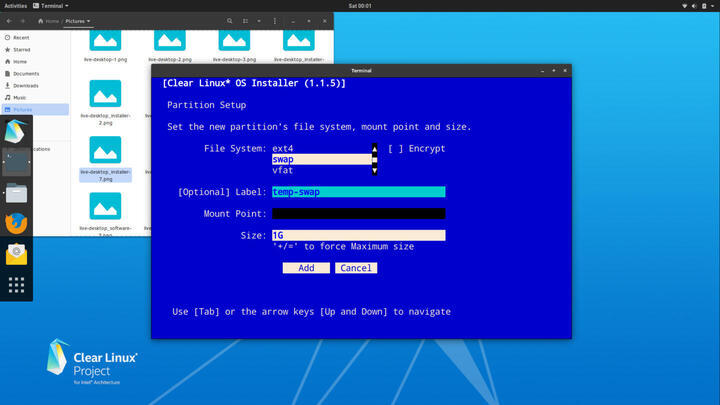
Task: Select the live-desktop-3.png thumbnail
Action: [x=234, y=41]
